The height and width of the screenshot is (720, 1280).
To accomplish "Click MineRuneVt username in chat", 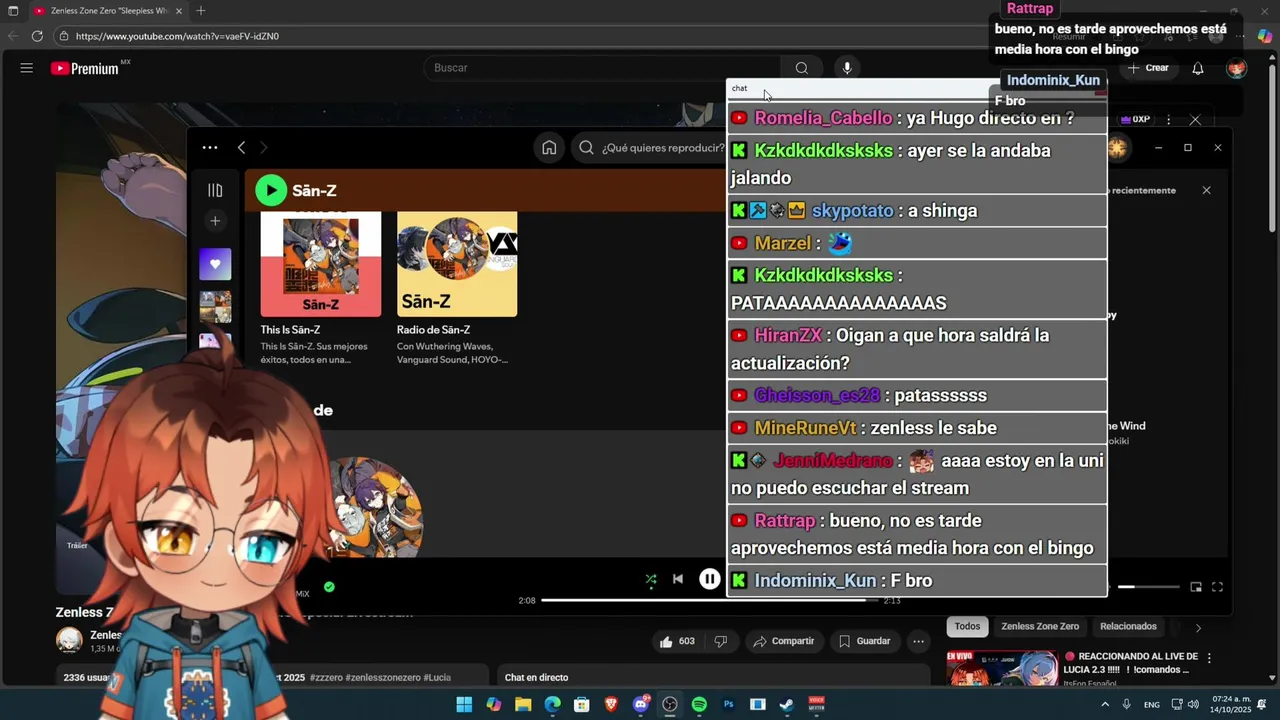I will pos(805,428).
